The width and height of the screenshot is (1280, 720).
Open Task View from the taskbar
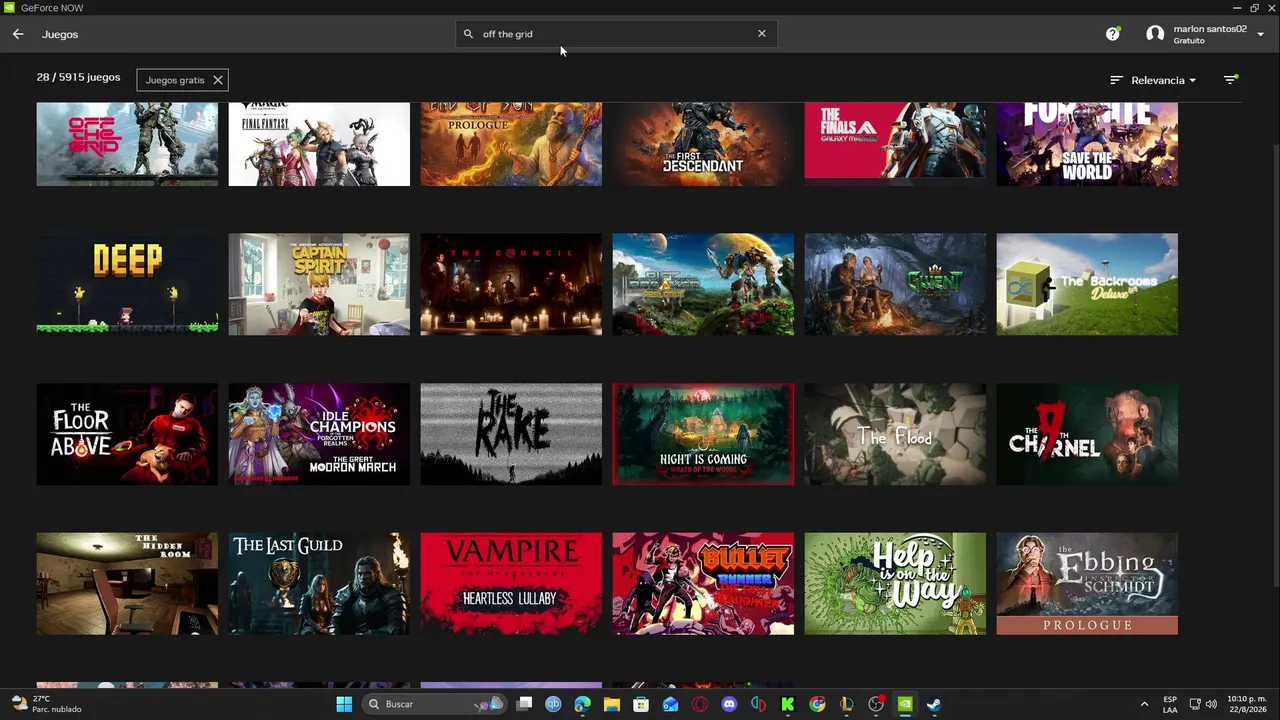point(524,704)
